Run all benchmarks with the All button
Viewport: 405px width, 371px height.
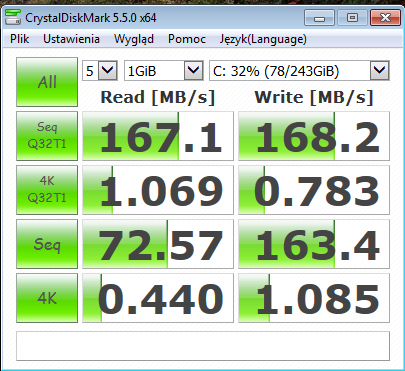[x=47, y=82]
